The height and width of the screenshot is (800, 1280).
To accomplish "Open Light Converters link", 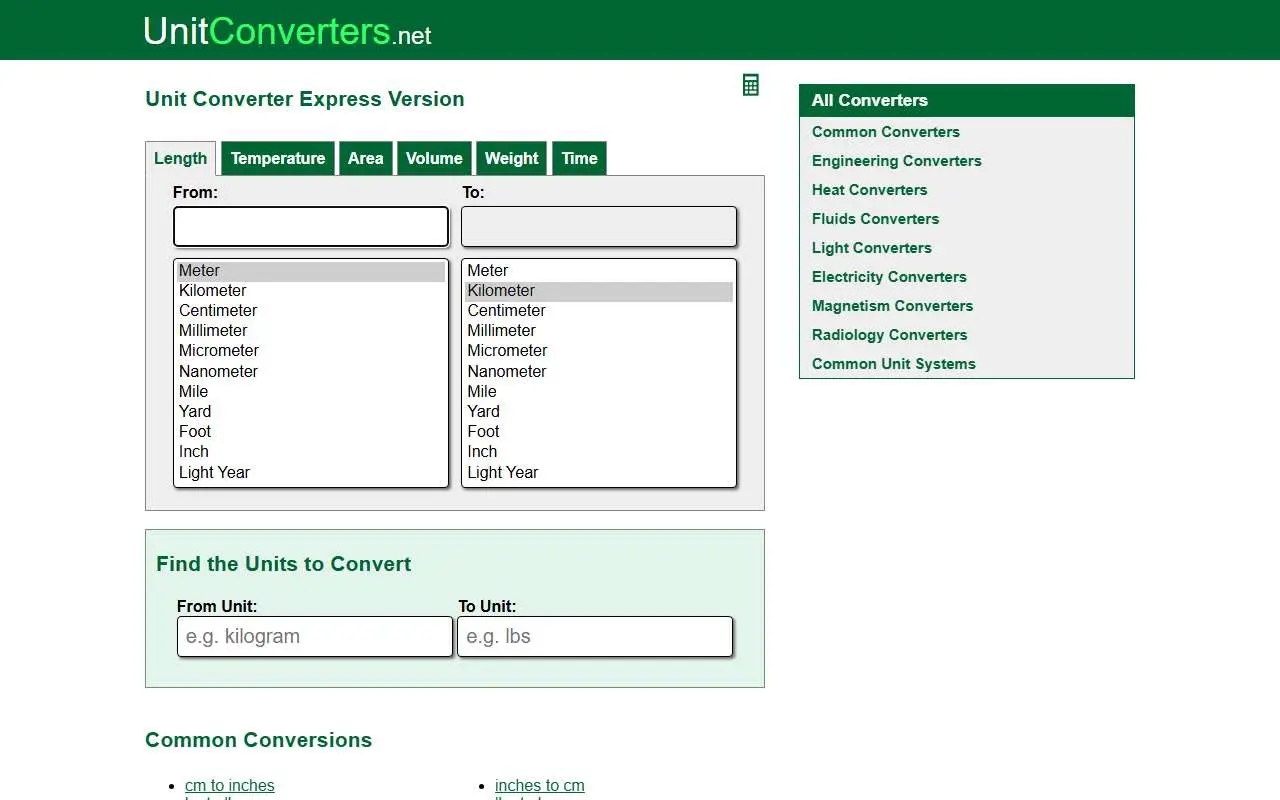I will (x=872, y=248).
